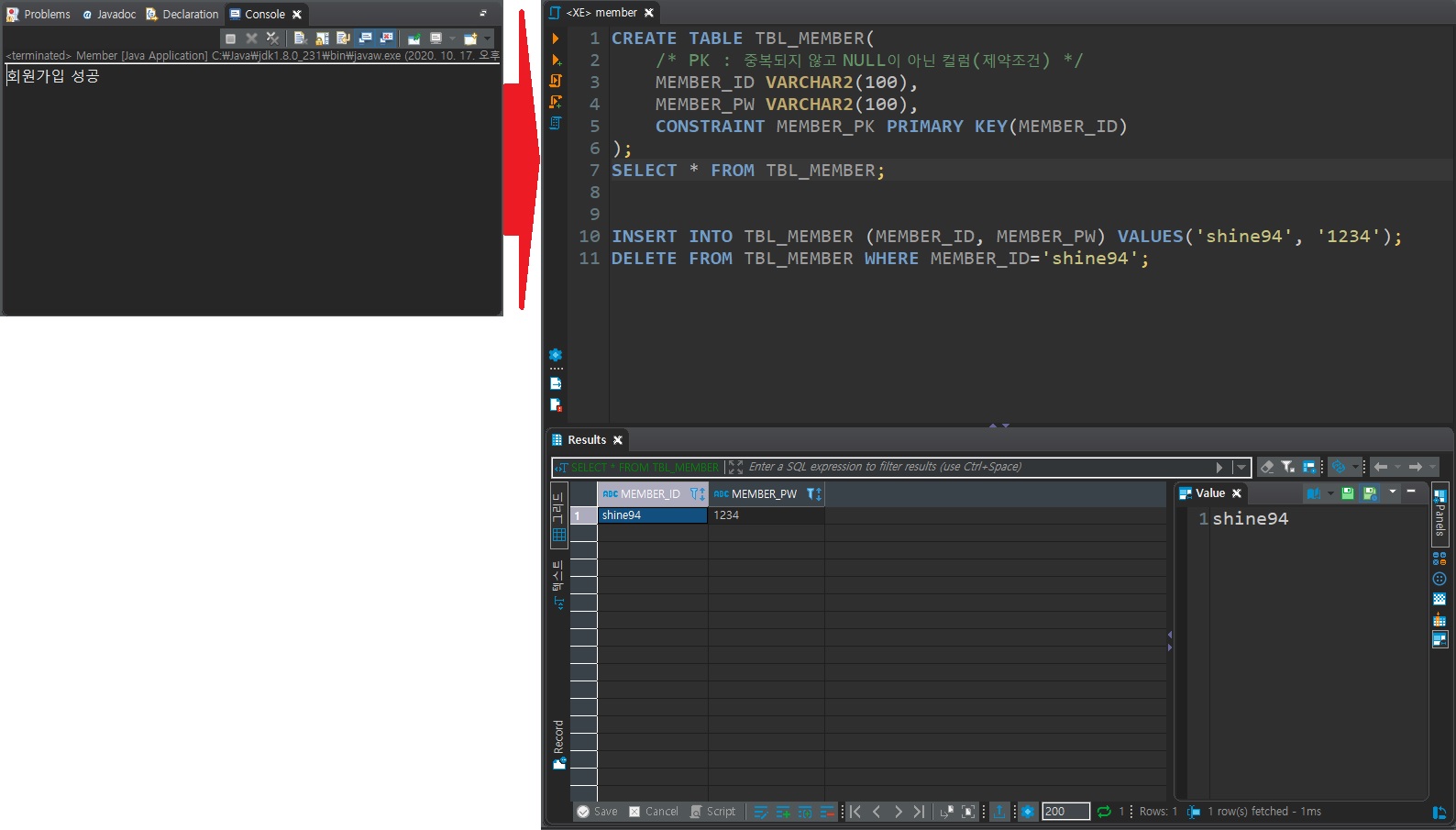Image resolution: width=1456 pixels, height=830 pixels.
Task: Switch to text view (텍스트) side tab
Action: click(x=558, y=584)
